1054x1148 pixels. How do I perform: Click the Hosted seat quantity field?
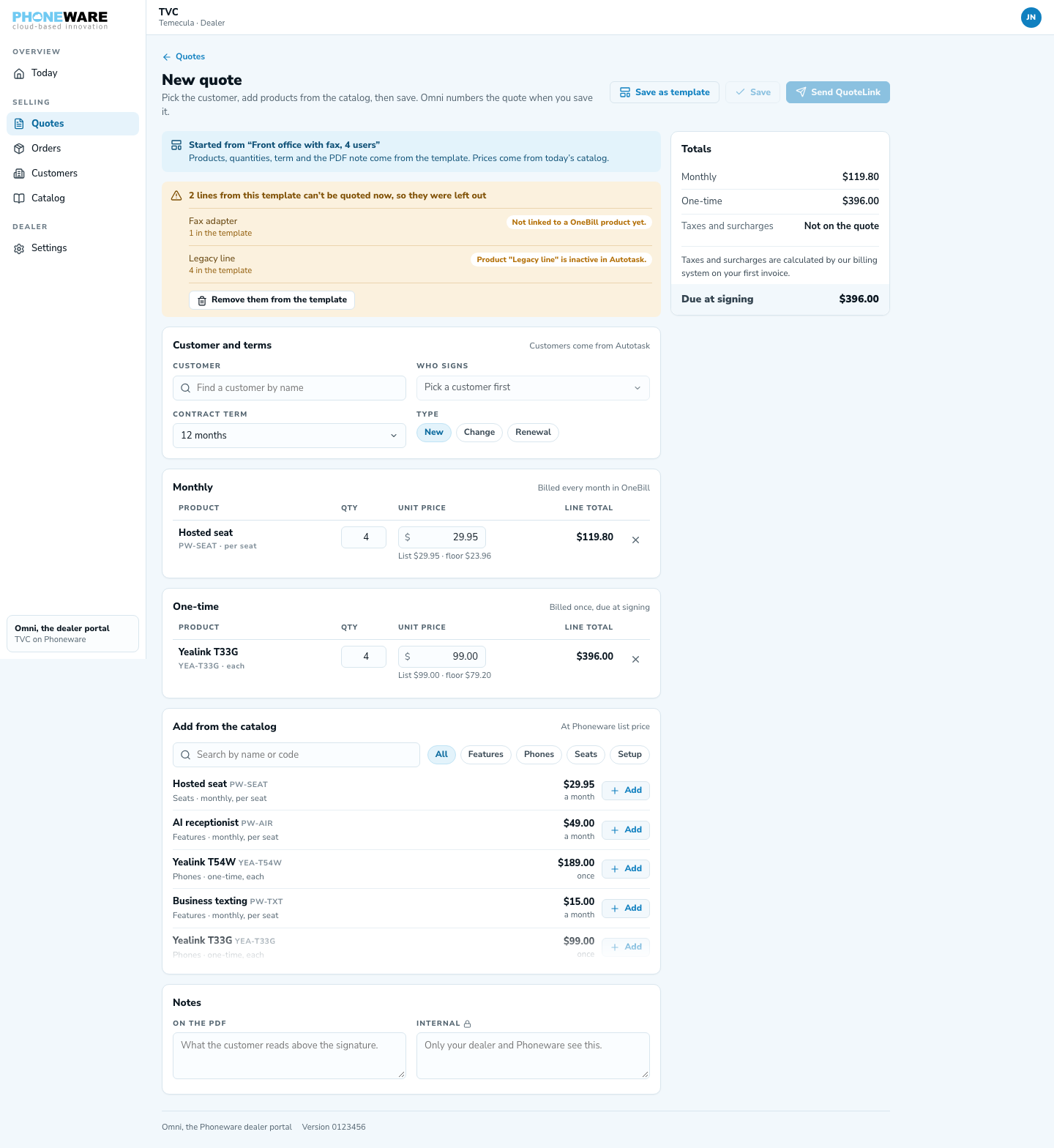[364, 537]
